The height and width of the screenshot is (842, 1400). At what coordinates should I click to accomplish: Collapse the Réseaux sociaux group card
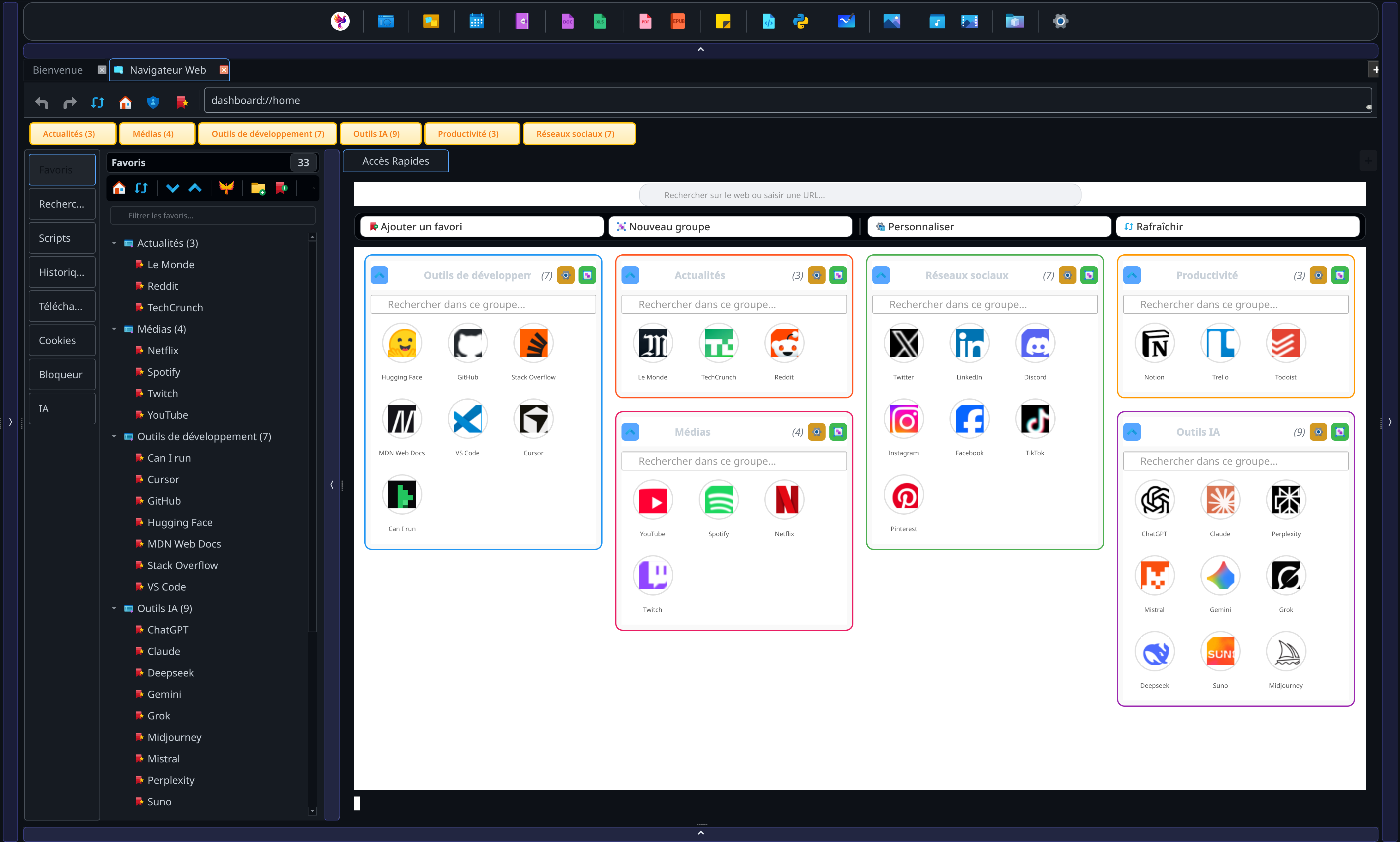point(881,275)
